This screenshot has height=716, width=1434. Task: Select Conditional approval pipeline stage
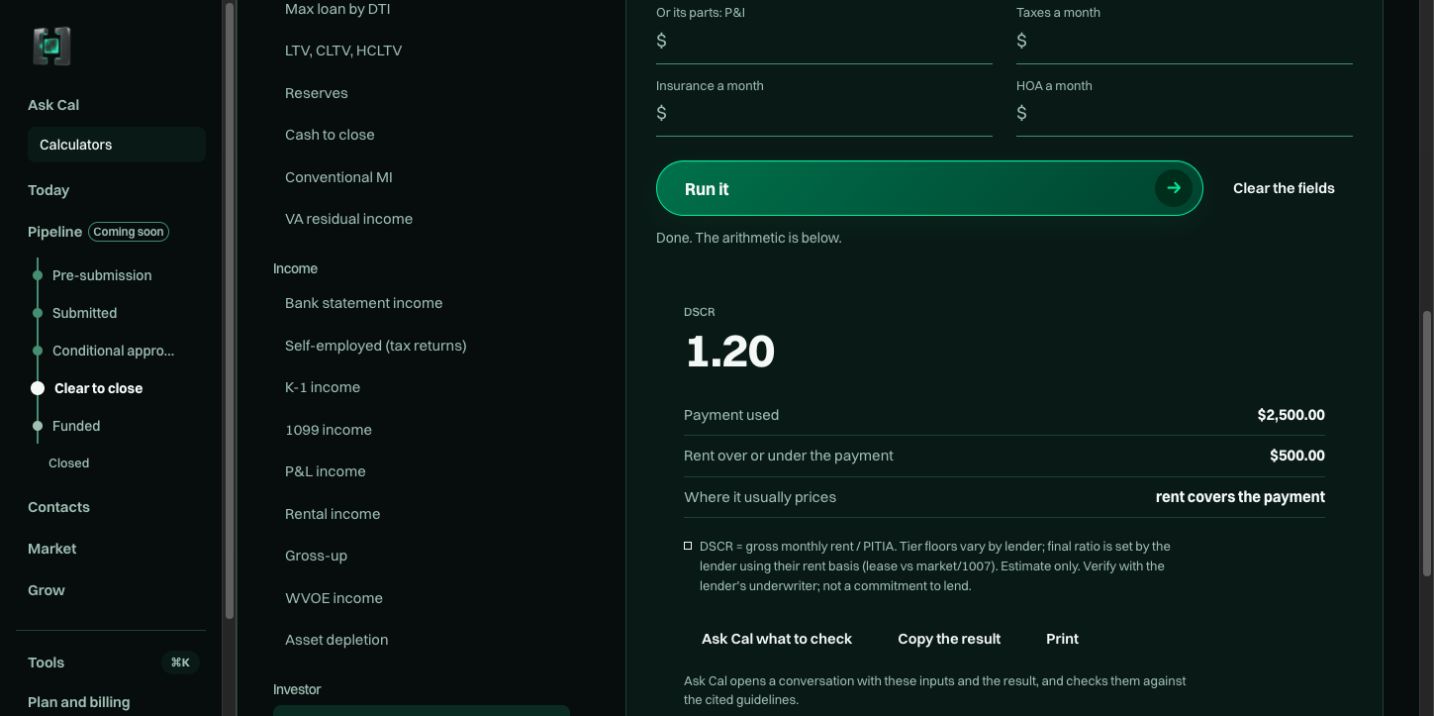pos(113,351)
